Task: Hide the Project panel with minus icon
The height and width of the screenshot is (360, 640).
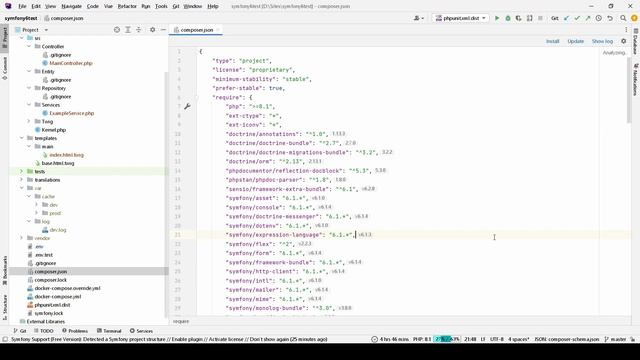Action: (163, 30)
